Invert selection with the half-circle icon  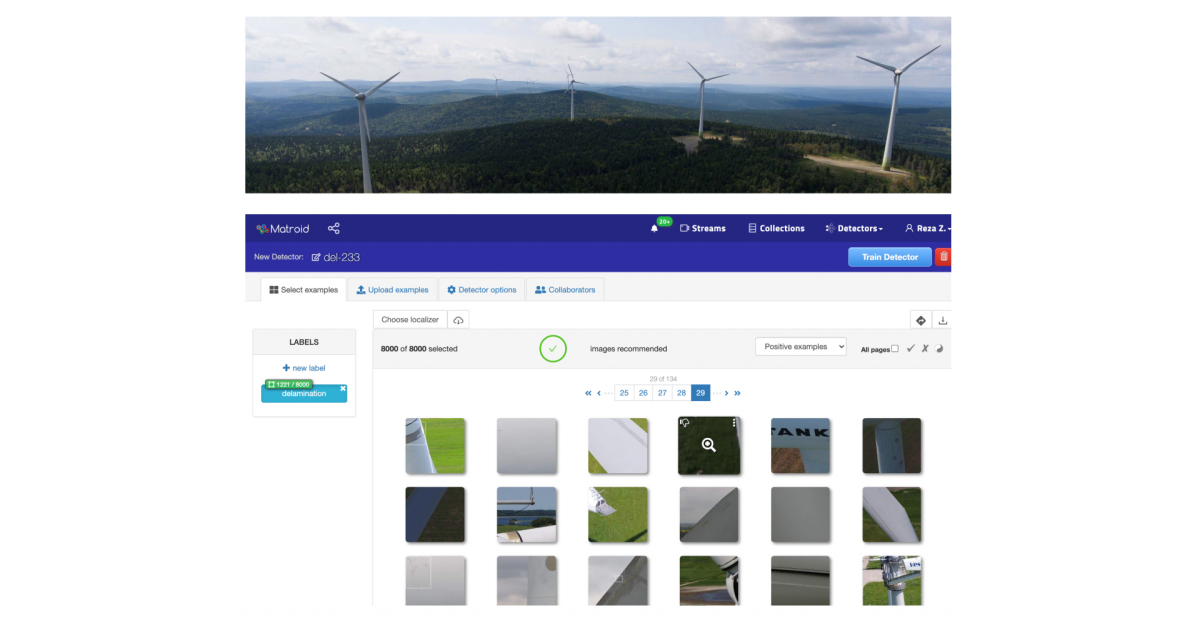(941, 349)
